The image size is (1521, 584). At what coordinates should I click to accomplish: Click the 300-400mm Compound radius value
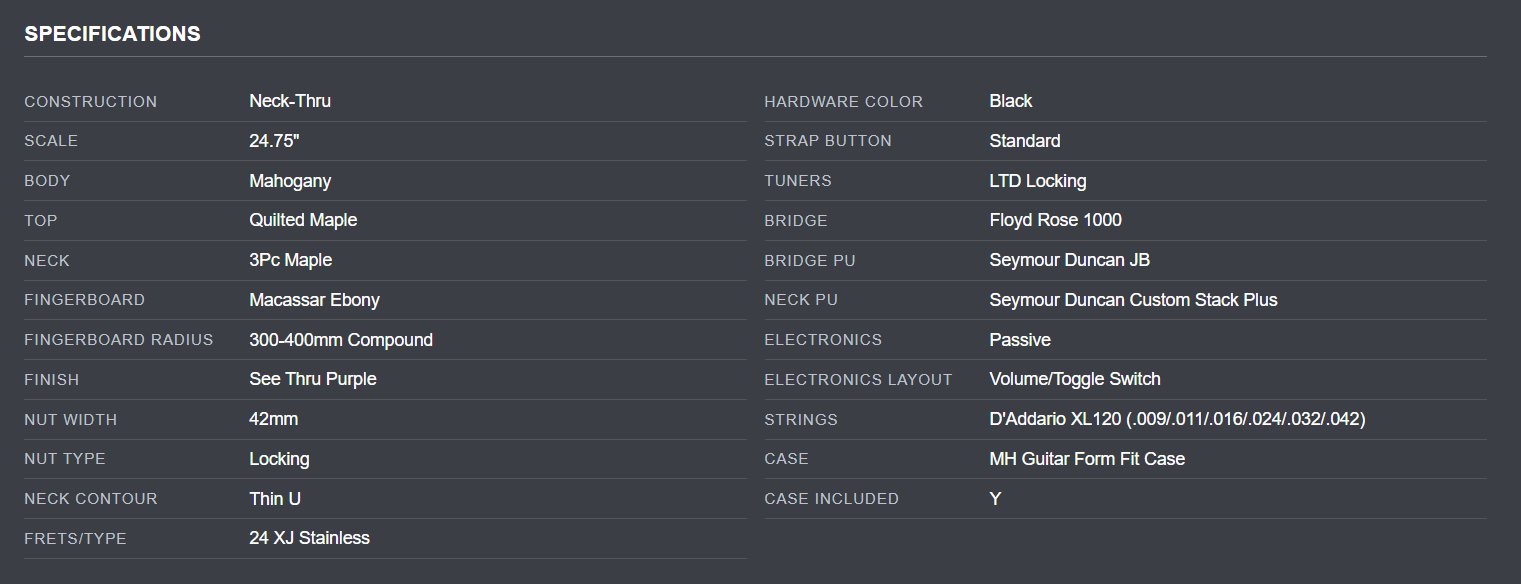(x=341, y=340)
